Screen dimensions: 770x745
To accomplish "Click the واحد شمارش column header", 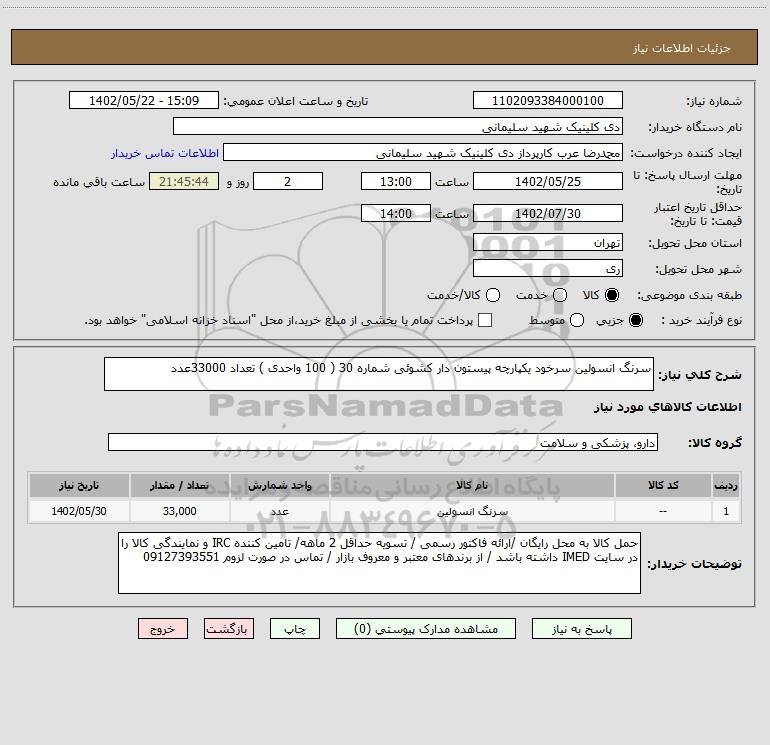I will pos(279,485).
